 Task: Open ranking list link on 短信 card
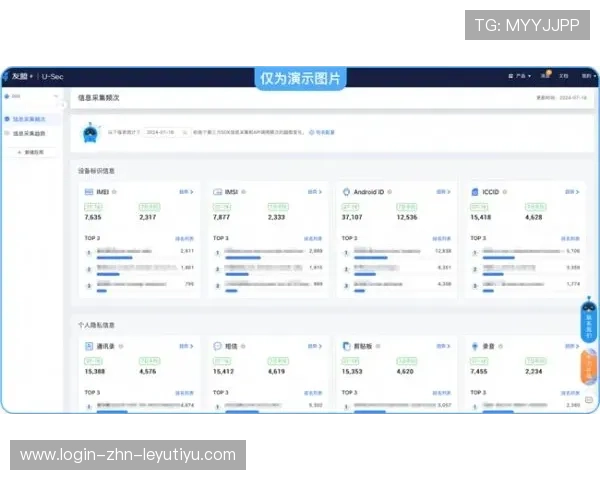pyautogui.click(x=313, y=393)
